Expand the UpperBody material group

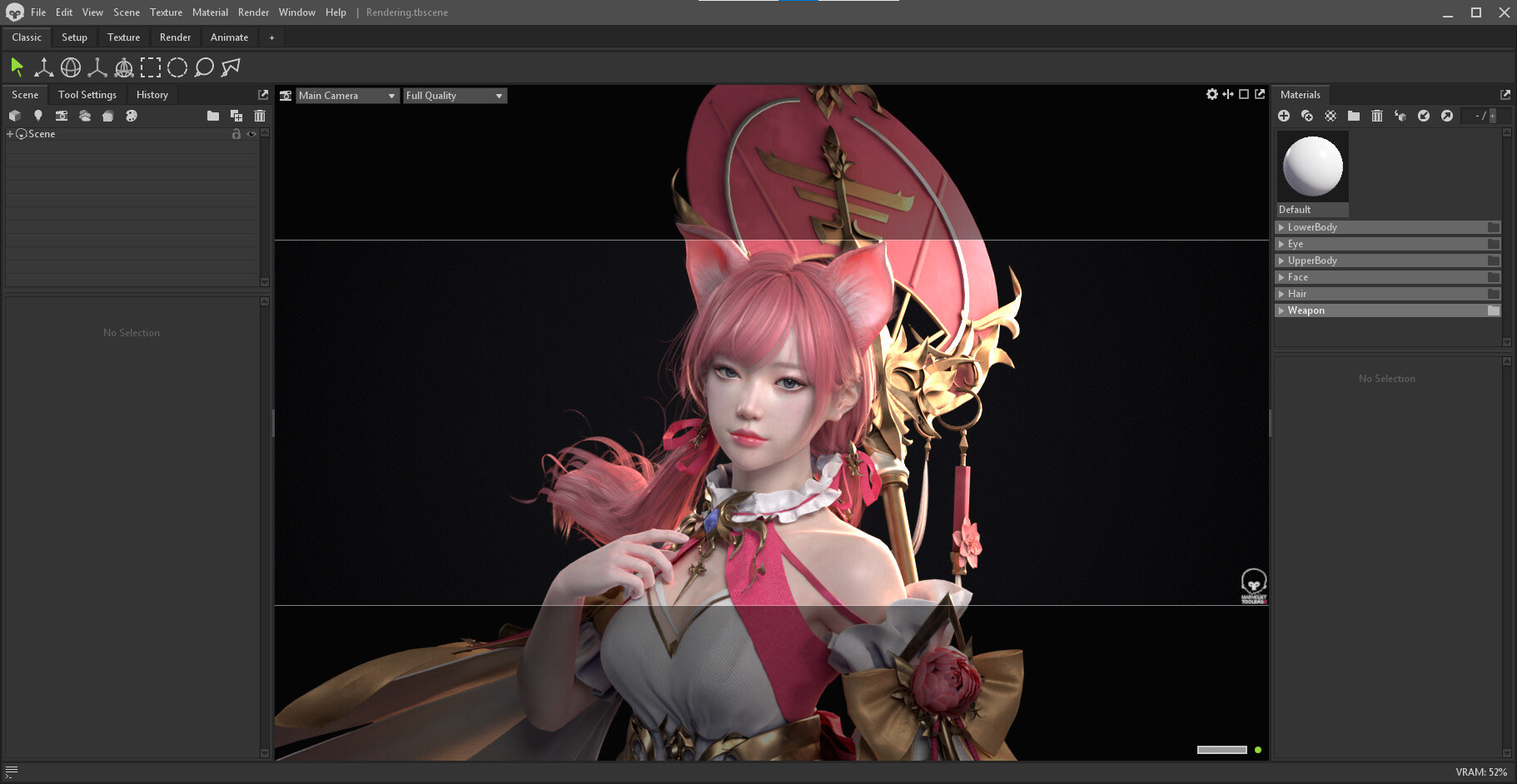[1281, 261]
